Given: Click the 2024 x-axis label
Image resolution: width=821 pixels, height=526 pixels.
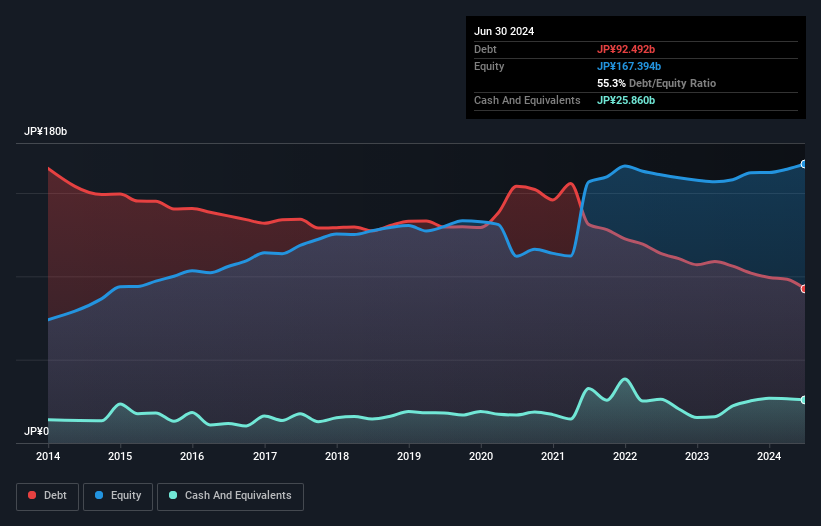Looking at the screenshot, I should (769, 456).
